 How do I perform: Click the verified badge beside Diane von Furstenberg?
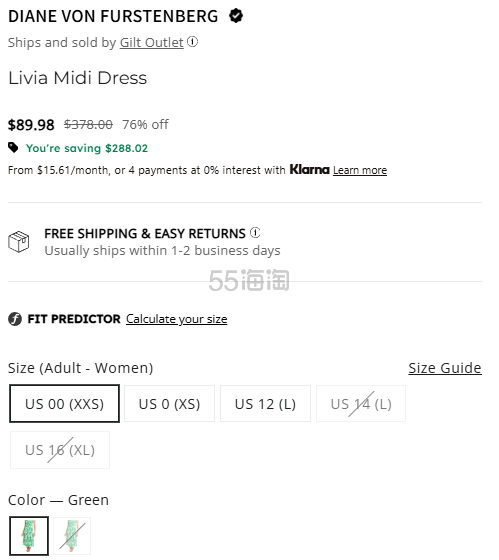click(236, 16)
